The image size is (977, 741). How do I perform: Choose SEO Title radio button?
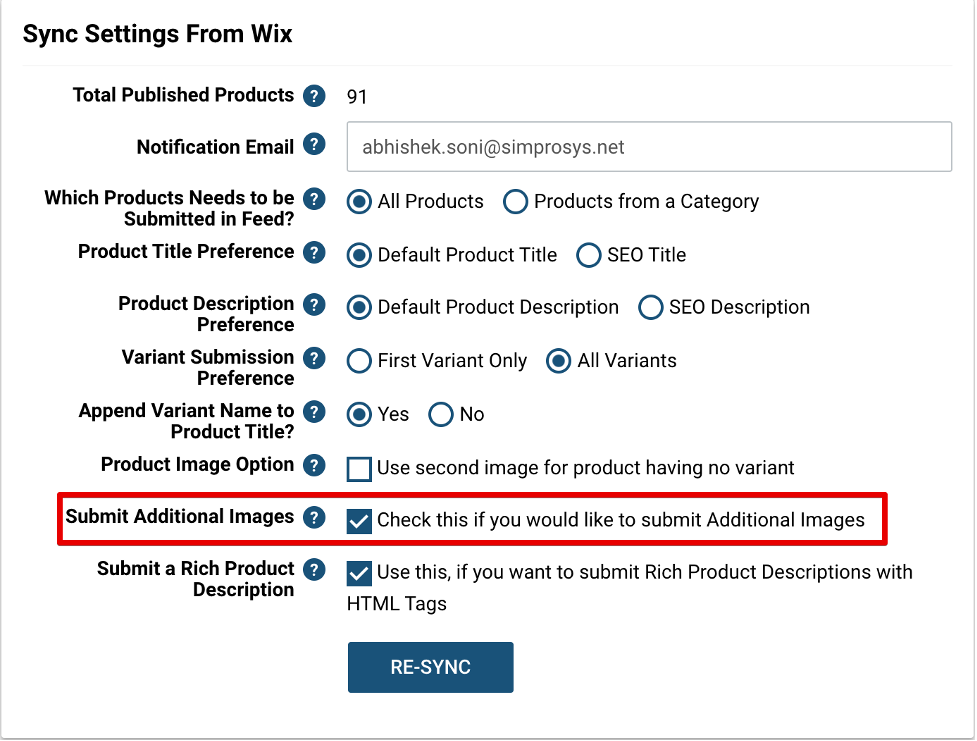point(588,255)
